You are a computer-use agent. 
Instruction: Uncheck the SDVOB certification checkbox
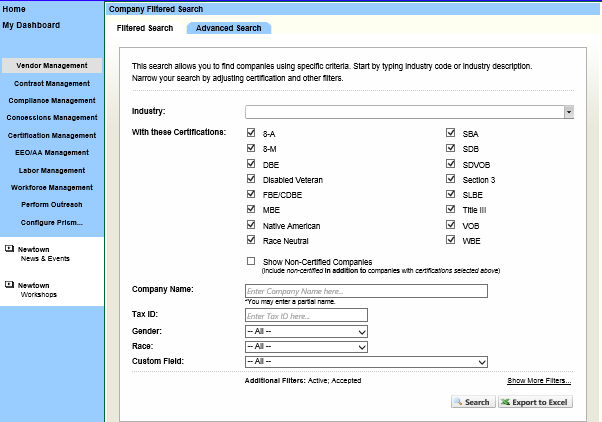coord(451,164)
